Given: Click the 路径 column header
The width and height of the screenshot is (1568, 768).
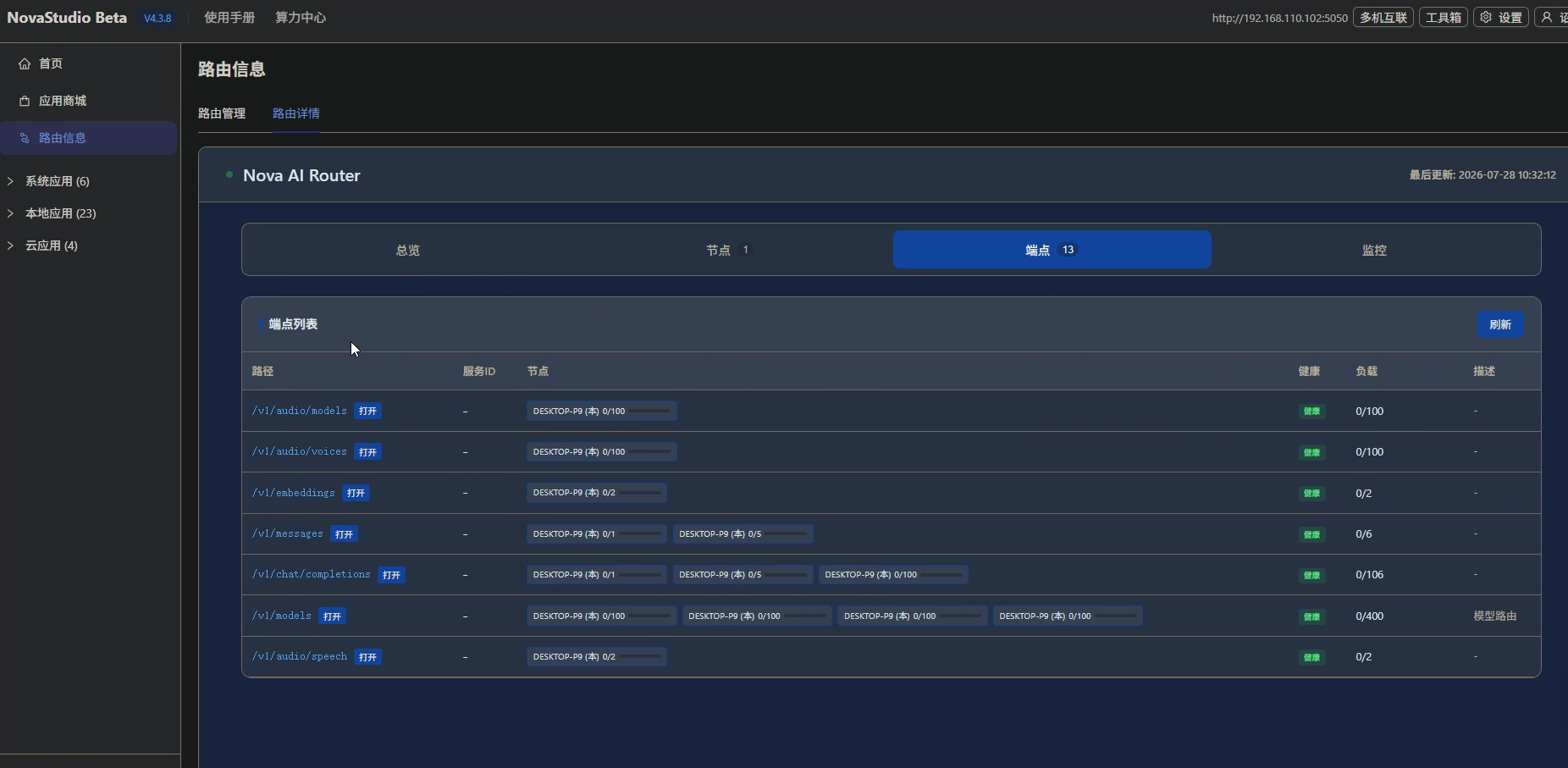Looking at the screenshot, I should (x=262, y=371).
